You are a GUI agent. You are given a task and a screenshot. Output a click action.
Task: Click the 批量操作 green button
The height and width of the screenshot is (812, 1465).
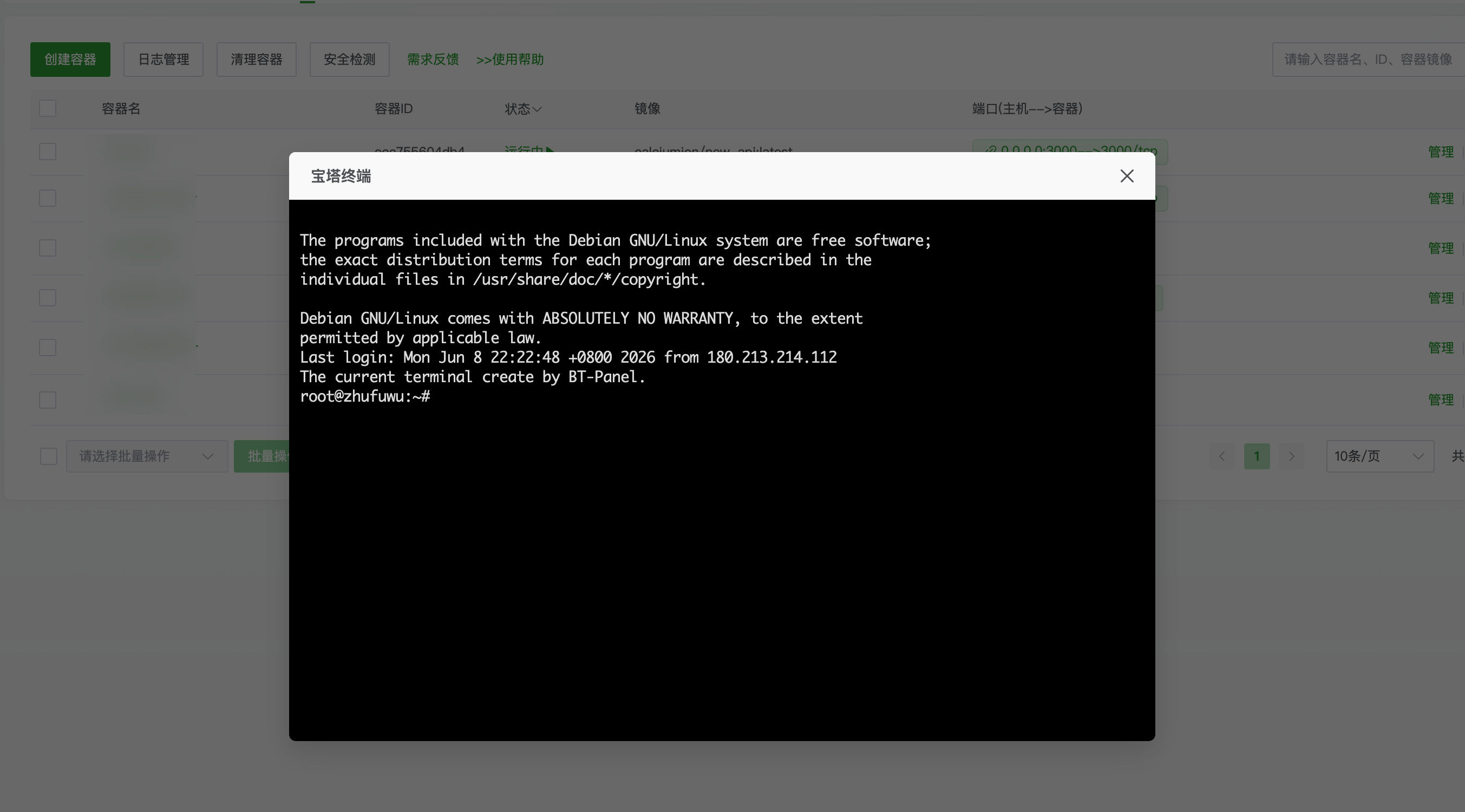point(262,456)
